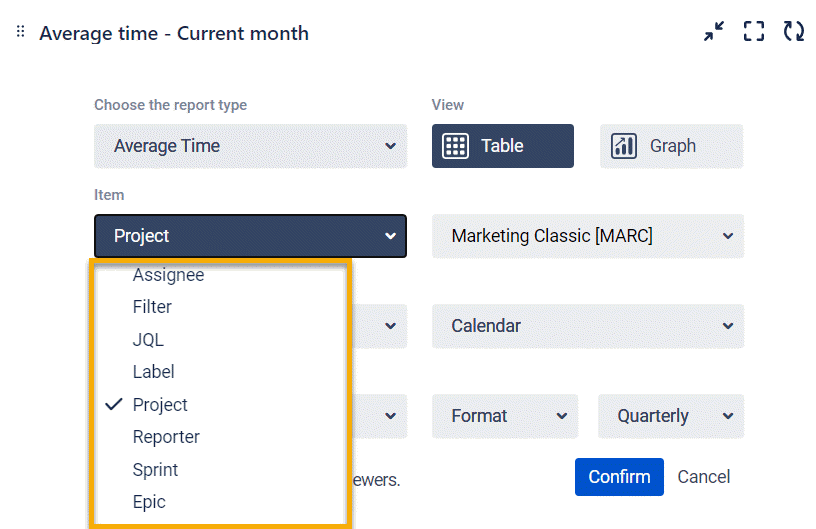Pick the Sprint option
Image resolution: width=816 pixels, height=529 pixels.
(x=155, y=470)
